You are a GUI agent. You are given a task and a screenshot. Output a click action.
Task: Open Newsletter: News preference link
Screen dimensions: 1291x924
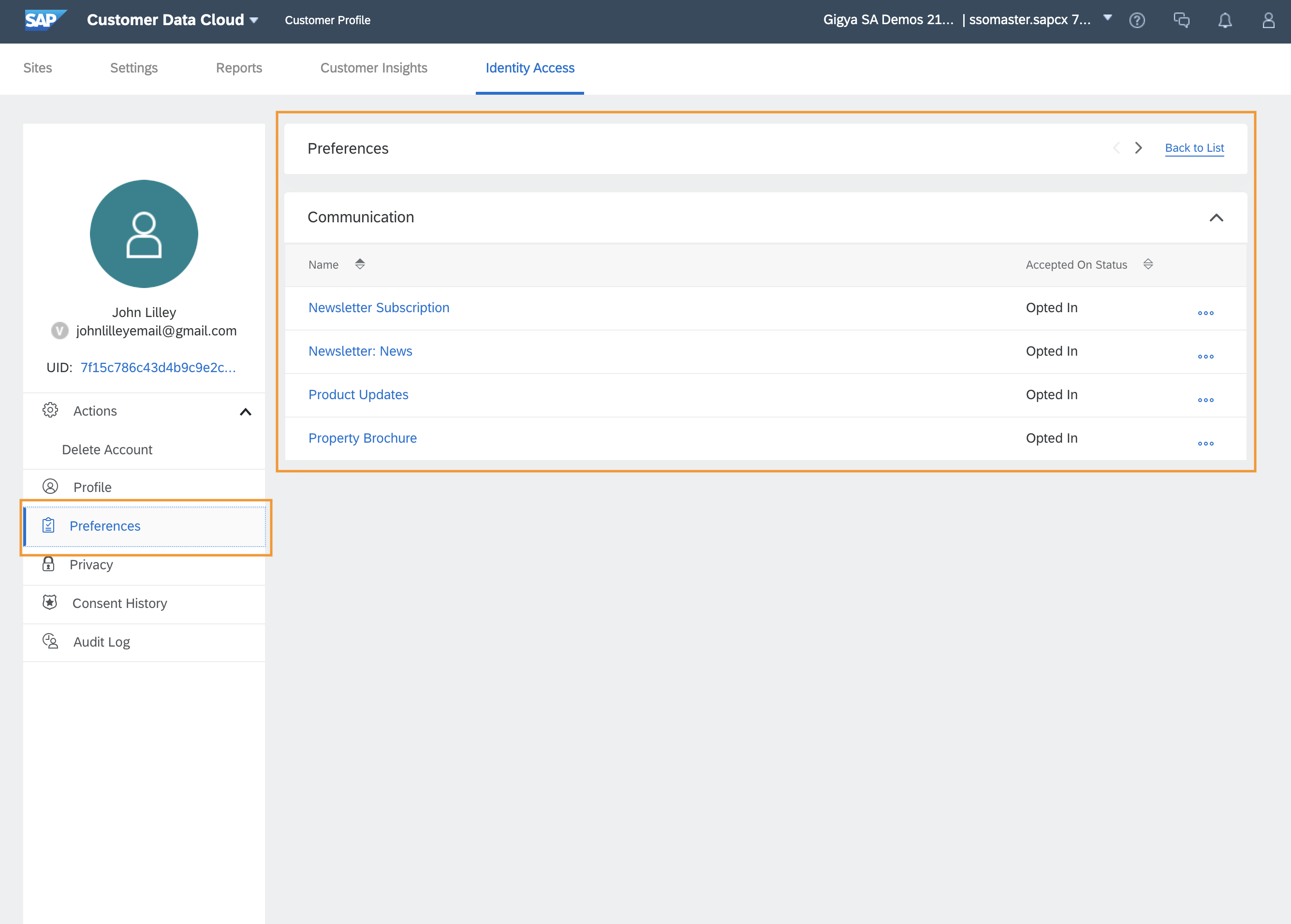click(x=360, y=351)
